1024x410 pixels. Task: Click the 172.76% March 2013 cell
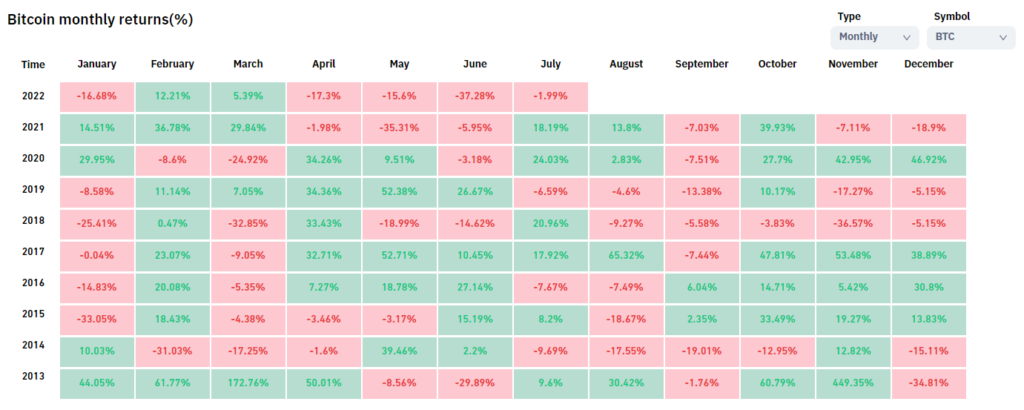248,383
